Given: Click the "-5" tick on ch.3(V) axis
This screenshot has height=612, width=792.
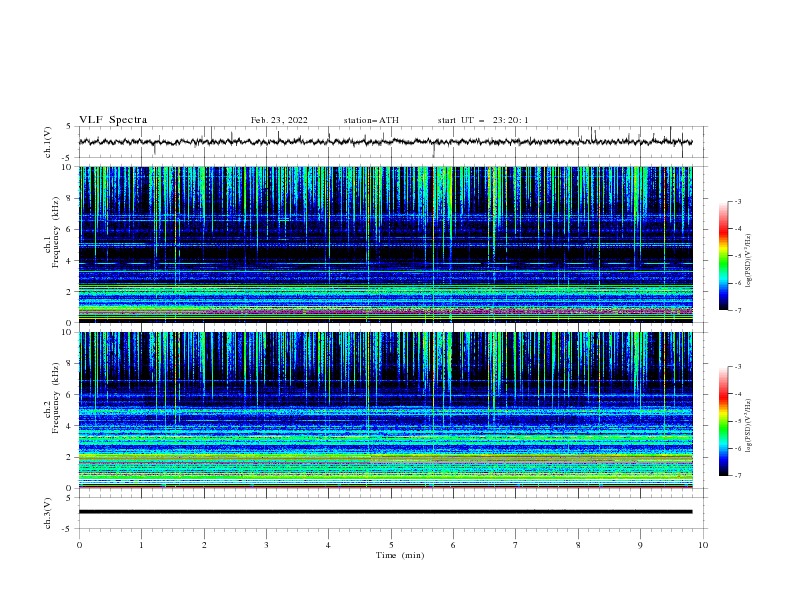Looking at the screenshot, I should (68, 529).
